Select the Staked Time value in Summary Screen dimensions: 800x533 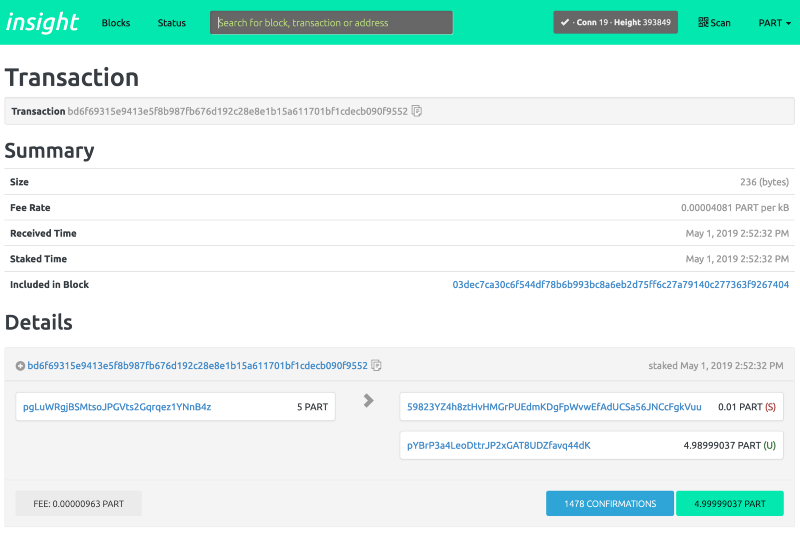(737, 259)
